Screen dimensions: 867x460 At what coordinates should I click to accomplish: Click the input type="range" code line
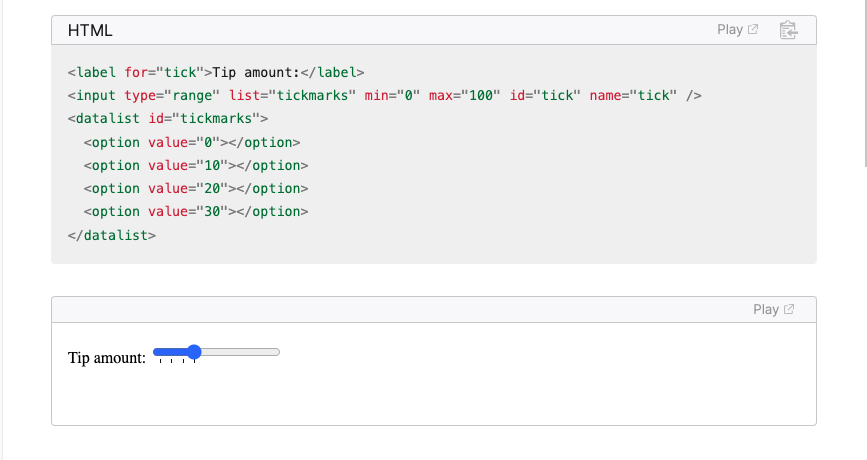(385, 96)
